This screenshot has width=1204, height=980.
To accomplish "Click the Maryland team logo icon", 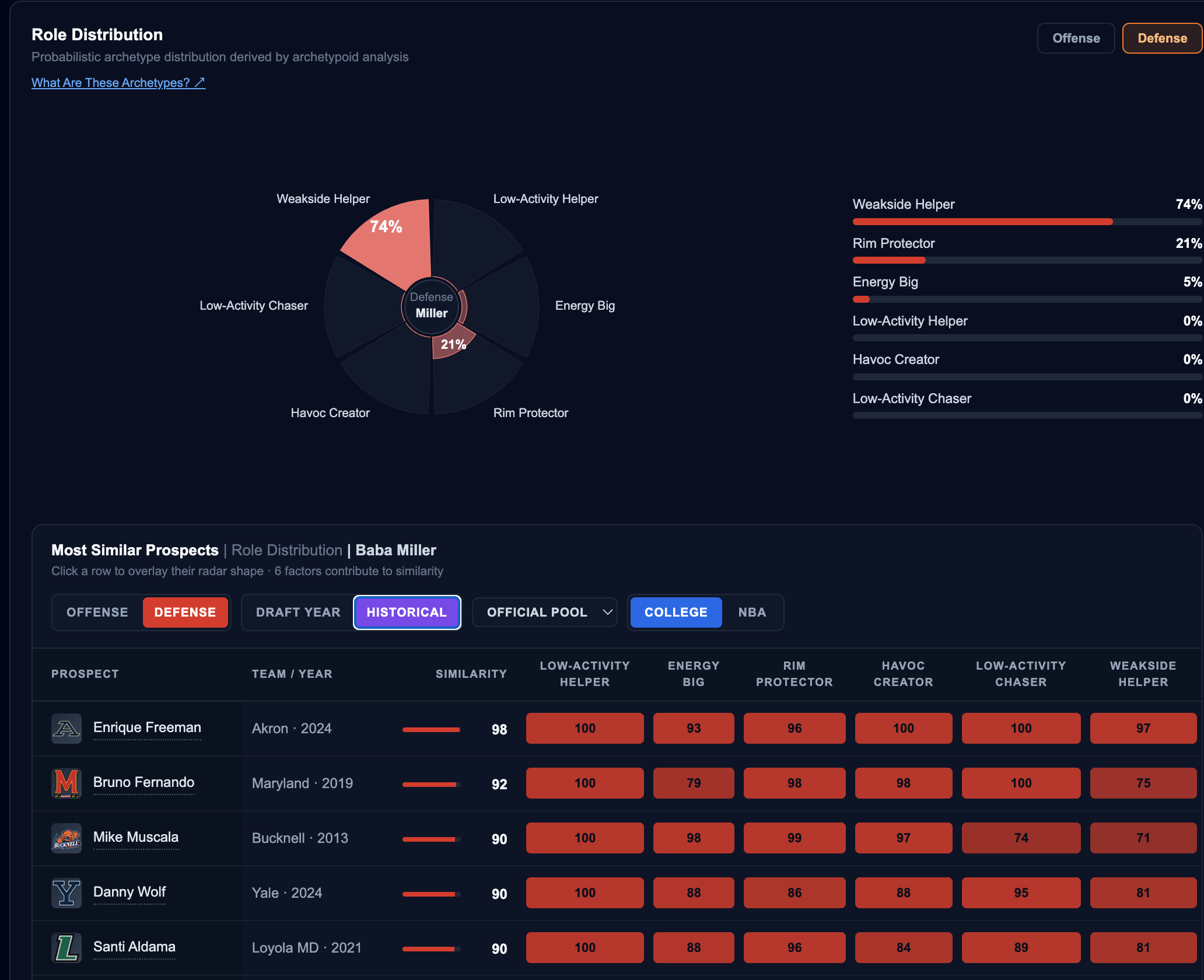I will pos(66,783).
